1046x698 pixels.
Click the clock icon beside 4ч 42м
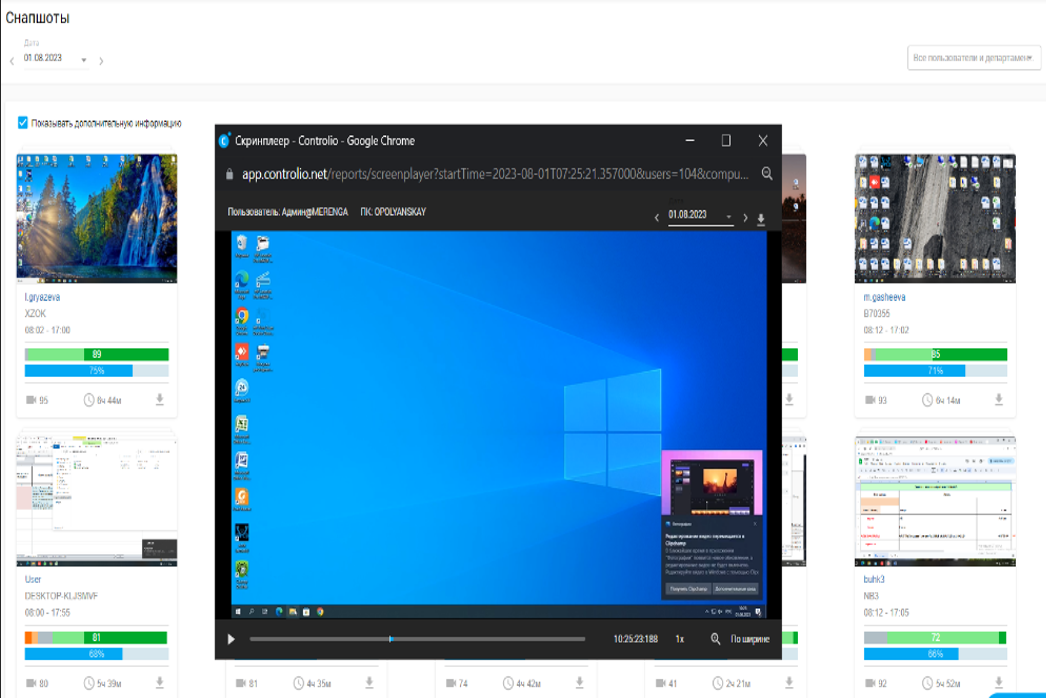(x=508, y=683)
